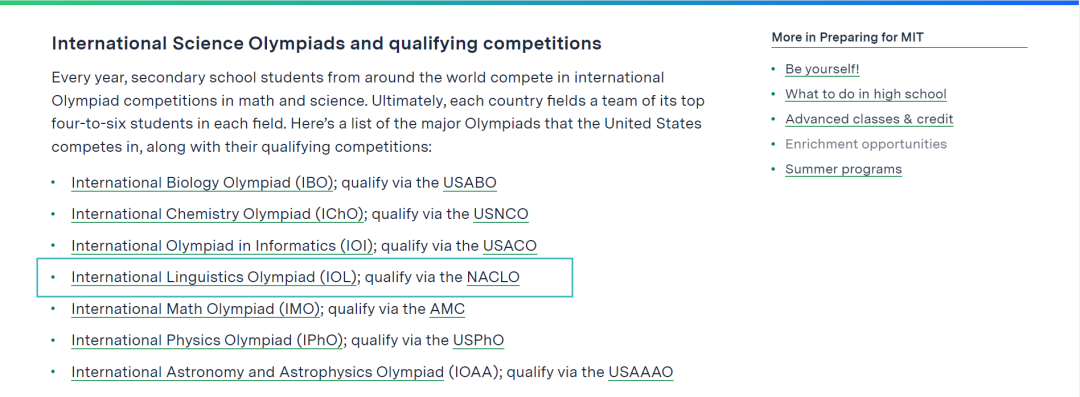Follow the USNCO link
1080x397 pixels.
[x=501, y=214]
